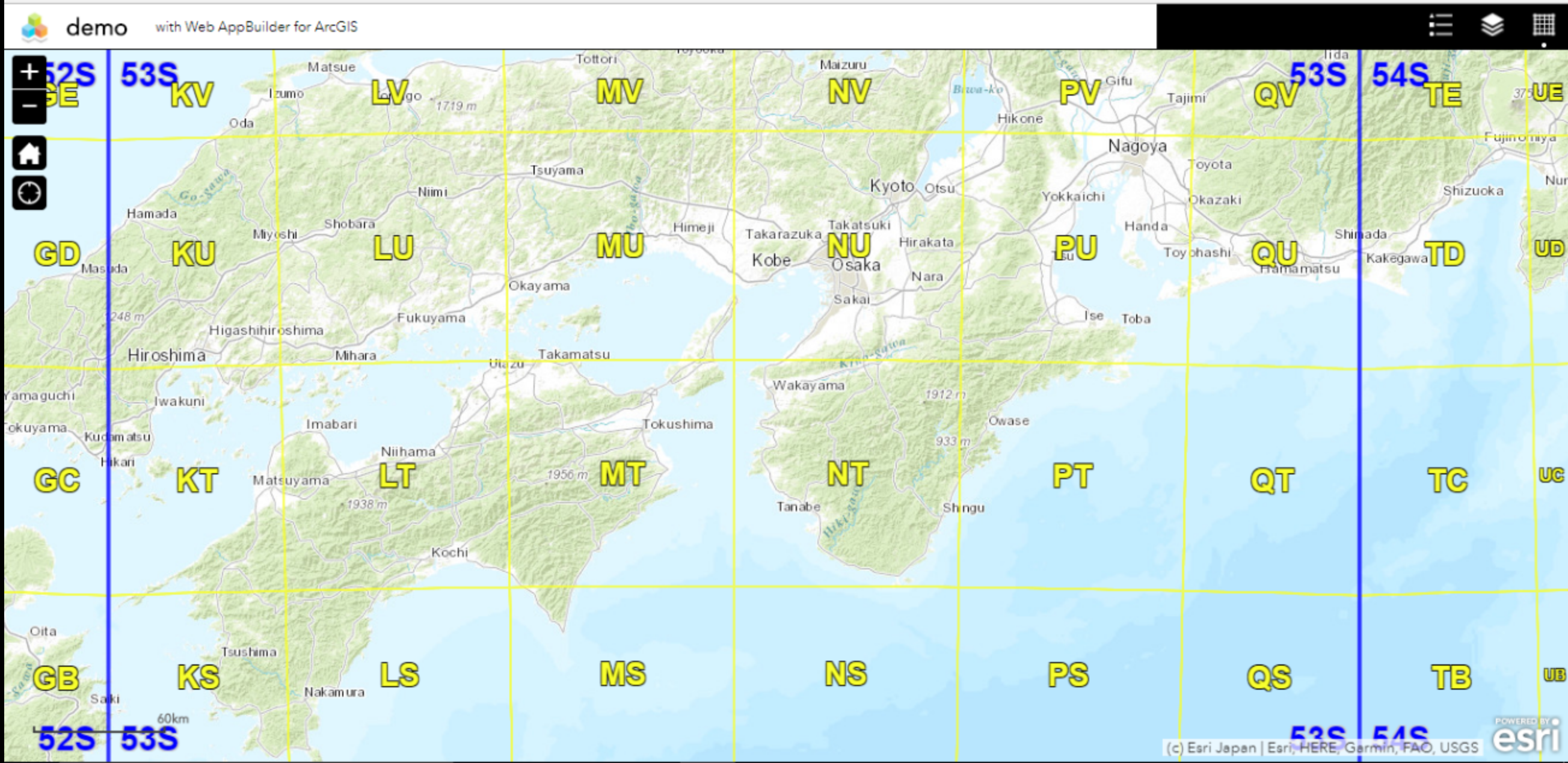Click the demo app title

tap(96, 28)
